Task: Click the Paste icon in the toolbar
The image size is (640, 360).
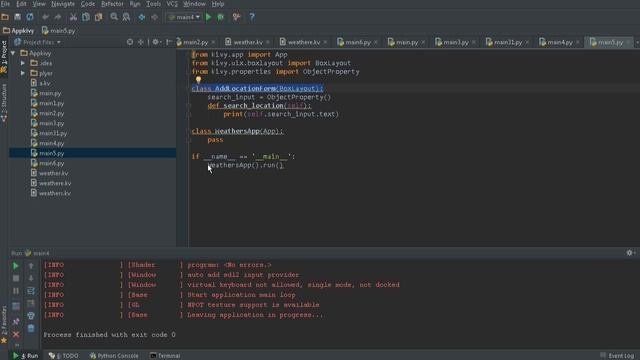Action: [98, 17]
